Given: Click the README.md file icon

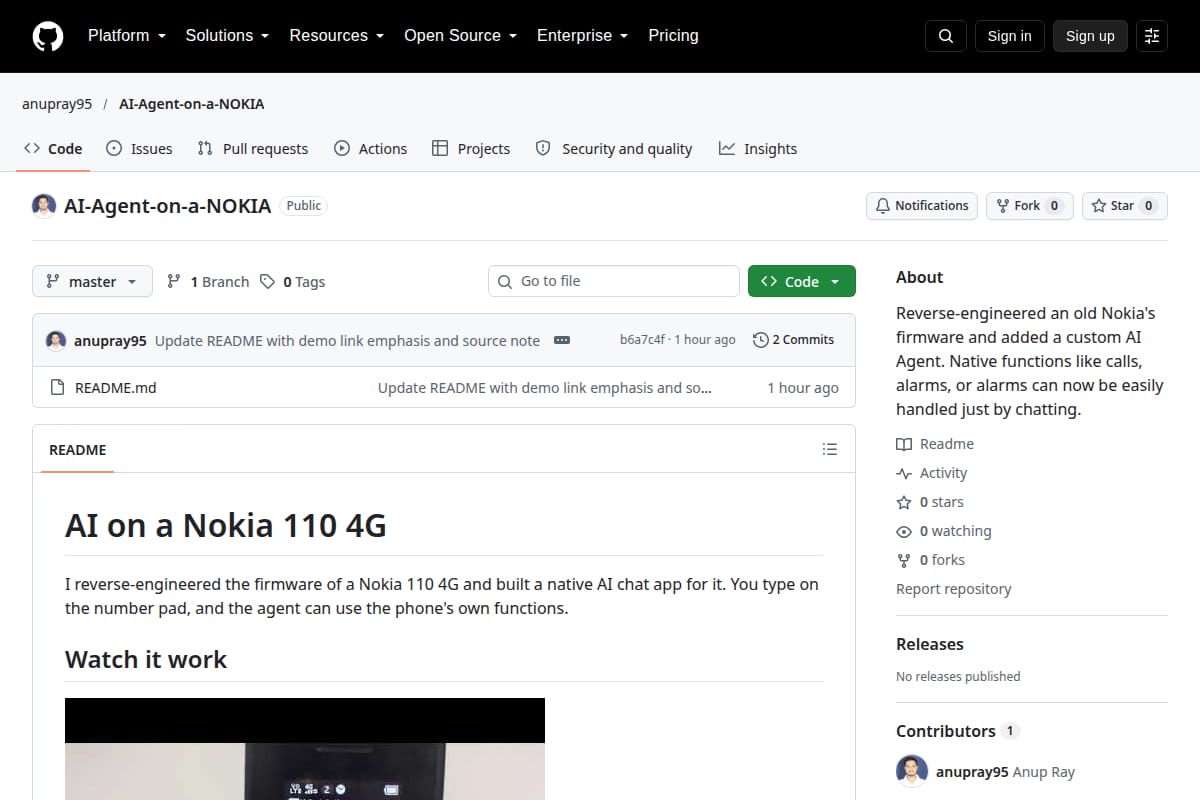Looking at the screenshot, I should pyautogui.click(x=57, y=388).
